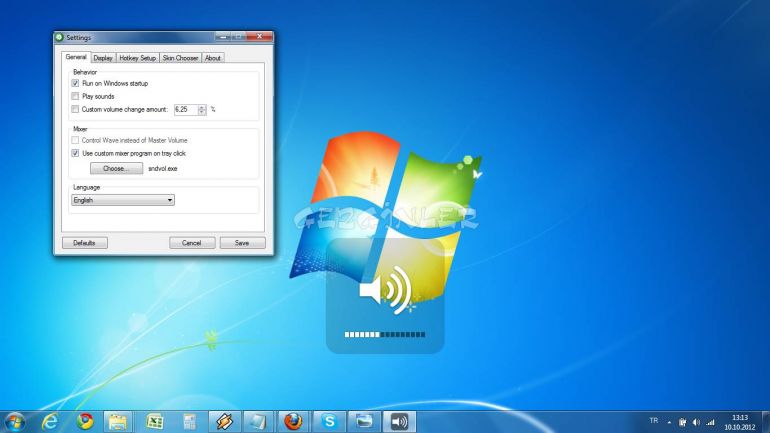The image size is (770, 433).
Task: Open the Hotkey Setup tab
Action: click(x=138, y=58)
